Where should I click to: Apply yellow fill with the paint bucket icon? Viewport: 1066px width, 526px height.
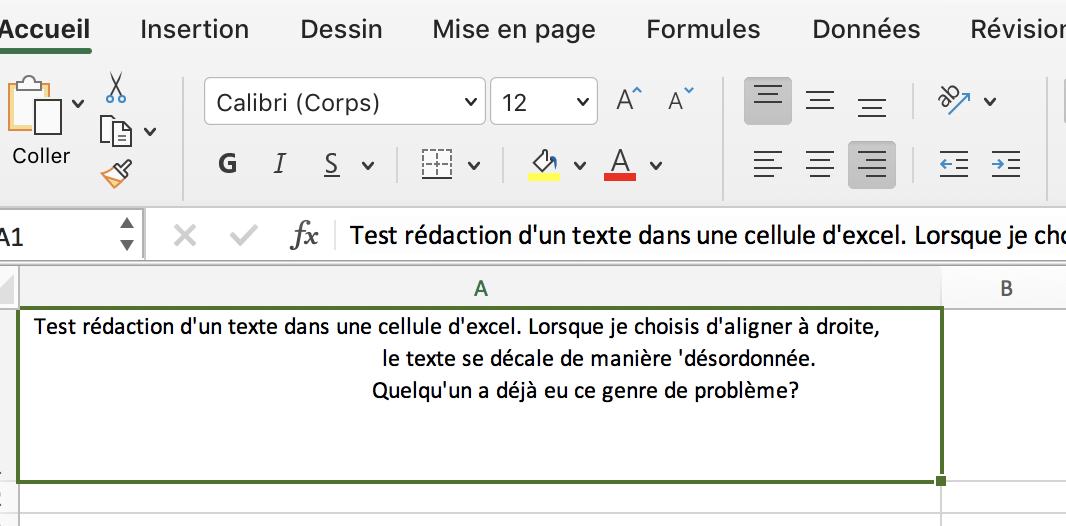[x=544, y=165]
